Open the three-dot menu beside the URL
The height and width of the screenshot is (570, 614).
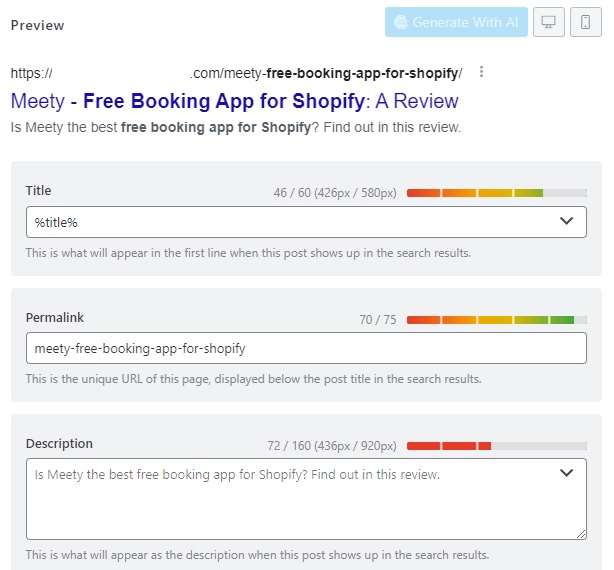click(x=482, y=72)
